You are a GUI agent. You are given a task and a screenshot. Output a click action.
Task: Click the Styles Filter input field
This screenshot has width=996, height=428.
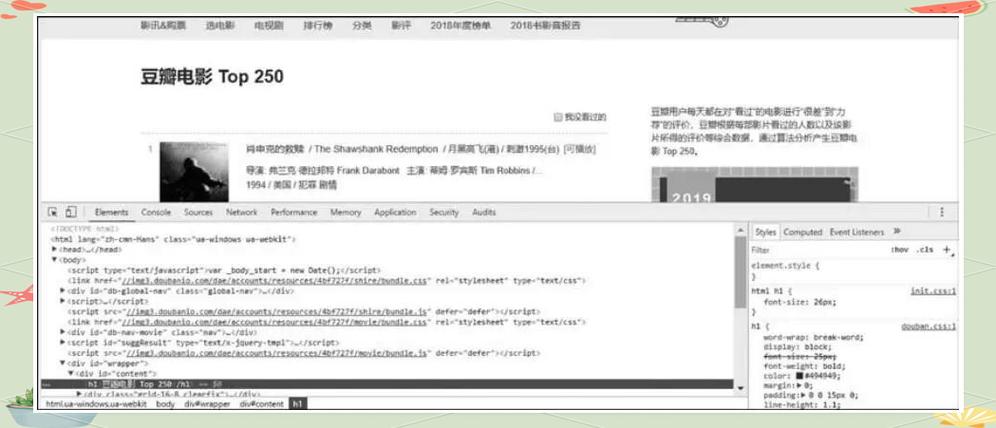coord(816,250)
